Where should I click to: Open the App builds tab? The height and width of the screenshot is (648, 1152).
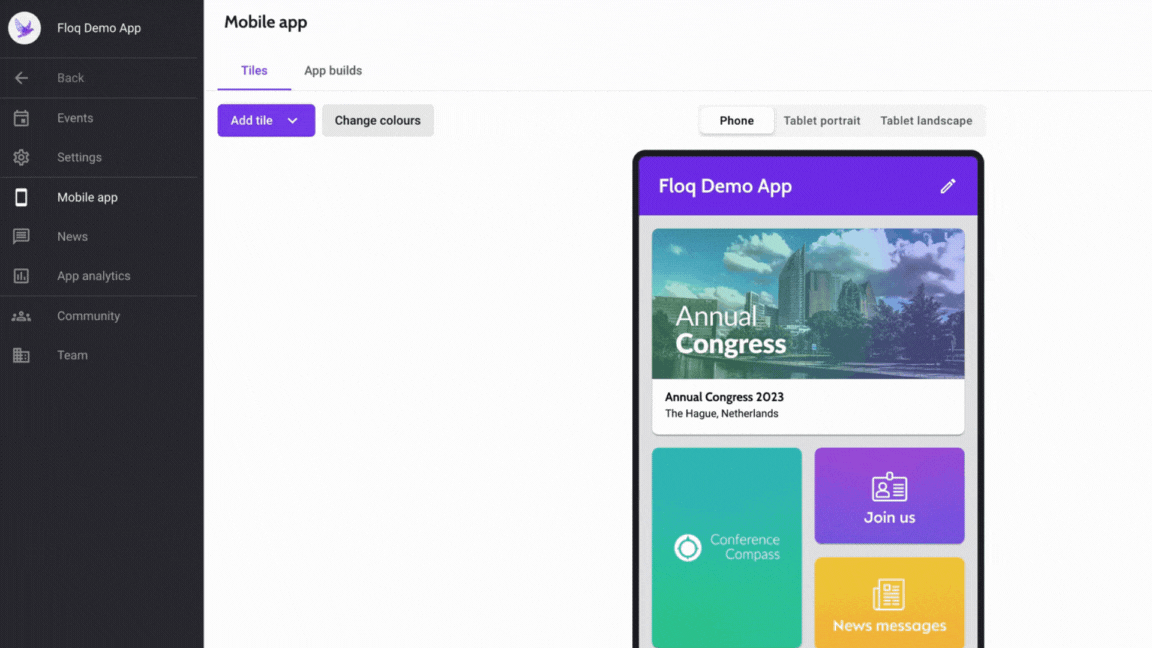[x=333, y=71]
